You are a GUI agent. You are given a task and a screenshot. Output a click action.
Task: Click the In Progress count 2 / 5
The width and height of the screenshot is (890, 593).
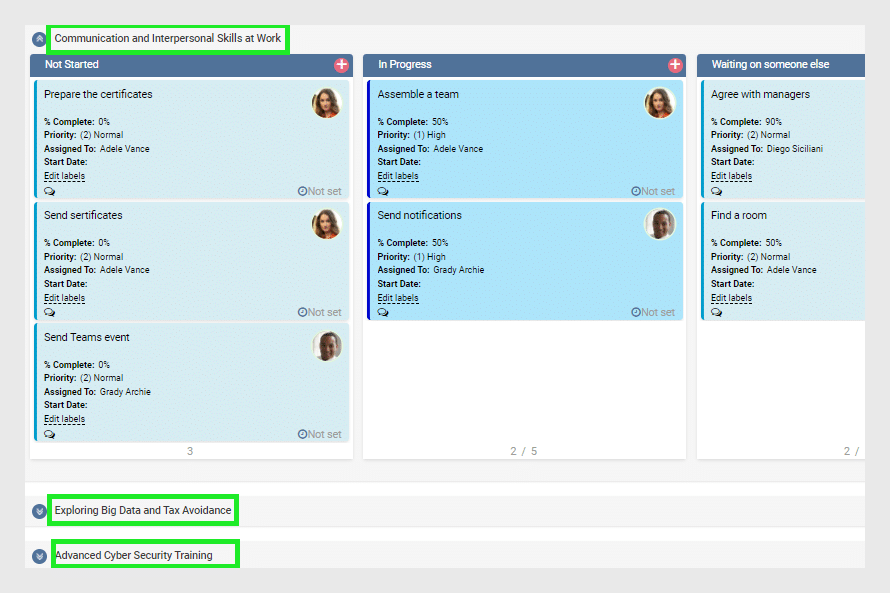click(x=523, y=451)
